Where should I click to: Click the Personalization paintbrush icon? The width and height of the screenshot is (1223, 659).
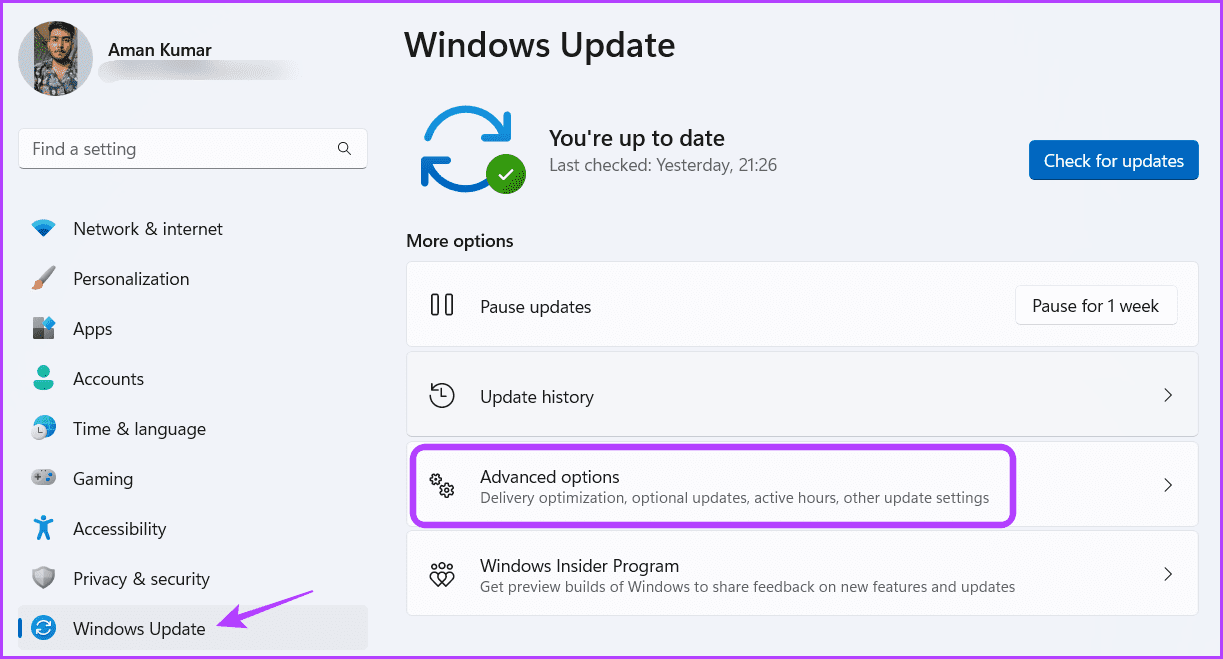(44, 279)
